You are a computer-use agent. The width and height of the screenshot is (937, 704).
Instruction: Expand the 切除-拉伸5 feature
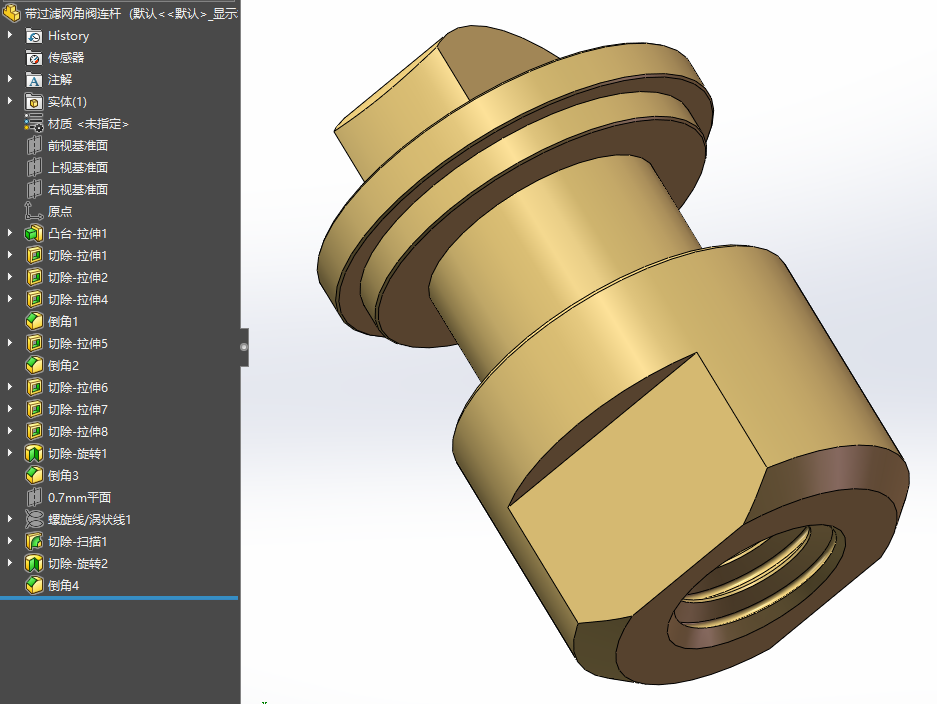(x=10, y=343)
